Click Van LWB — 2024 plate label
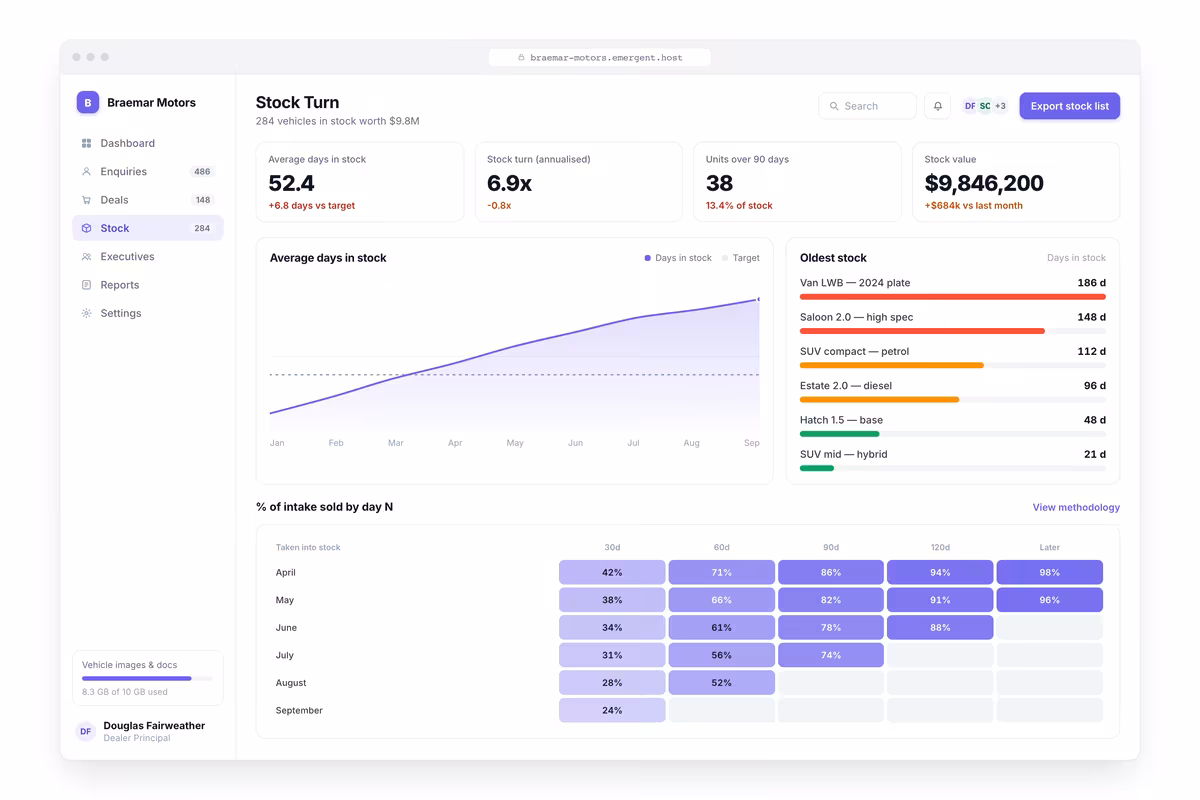The height and width of the screenshot is (800, 1200). (x=855, y=283)
